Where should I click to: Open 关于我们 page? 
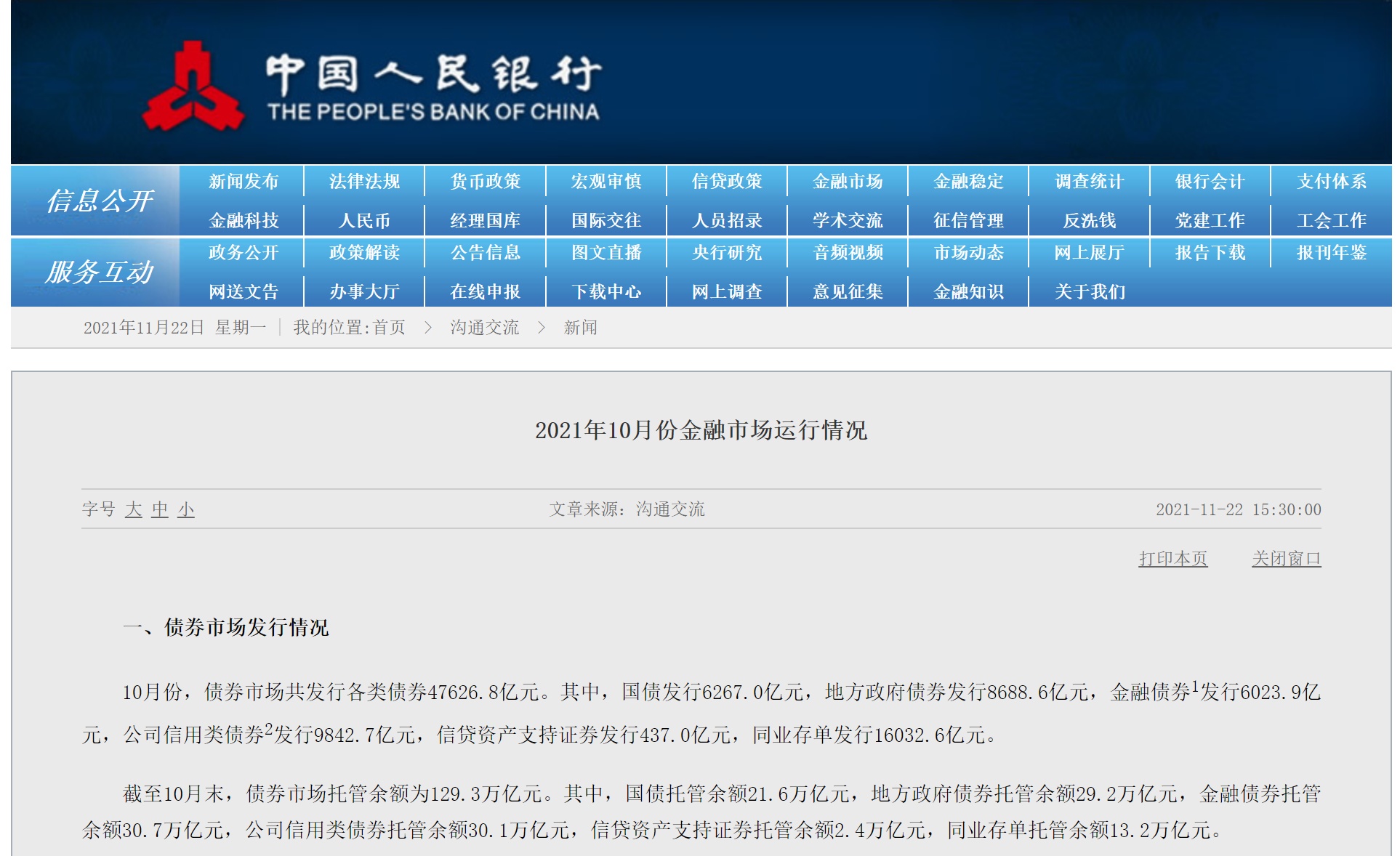click(x=1089, y=292)
